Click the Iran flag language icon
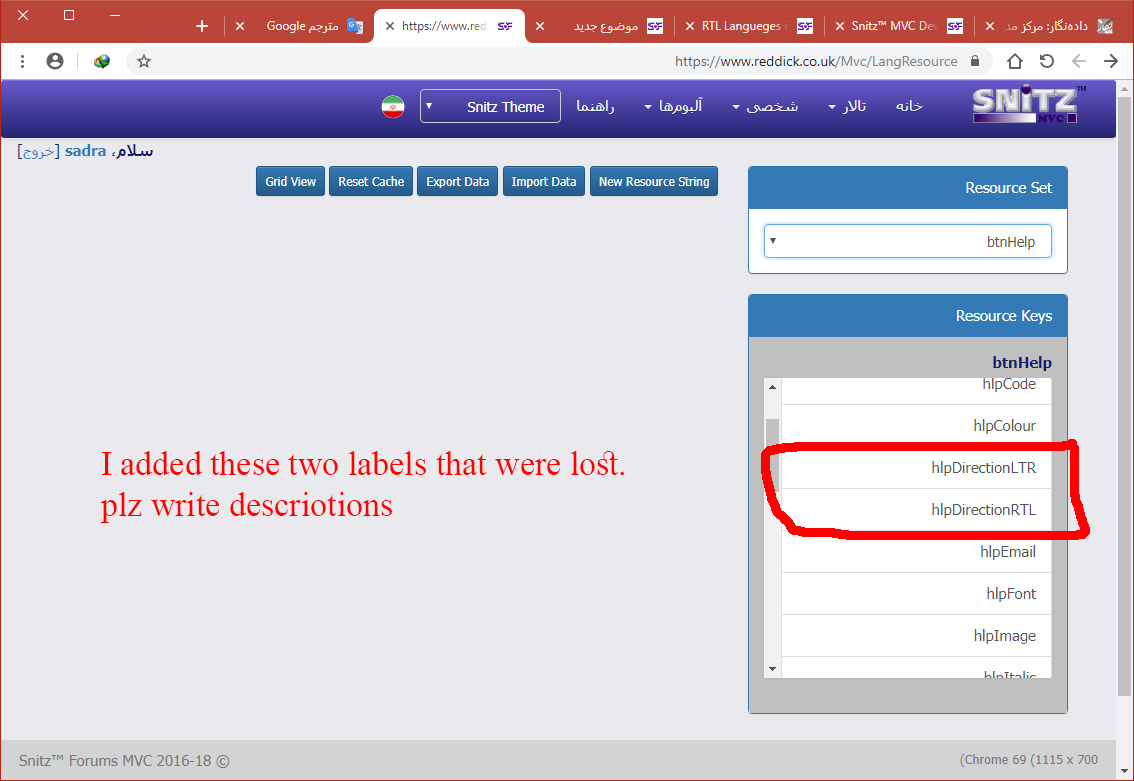 pos(393,107)
